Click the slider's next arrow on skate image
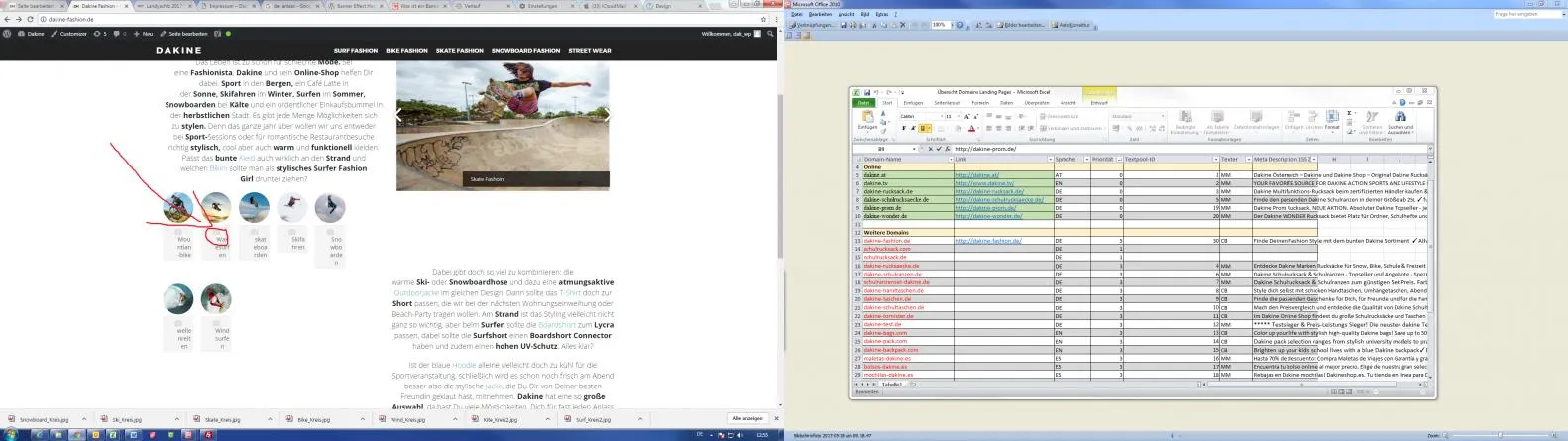This screenshot has height=441, width=1568. (608, 116)
